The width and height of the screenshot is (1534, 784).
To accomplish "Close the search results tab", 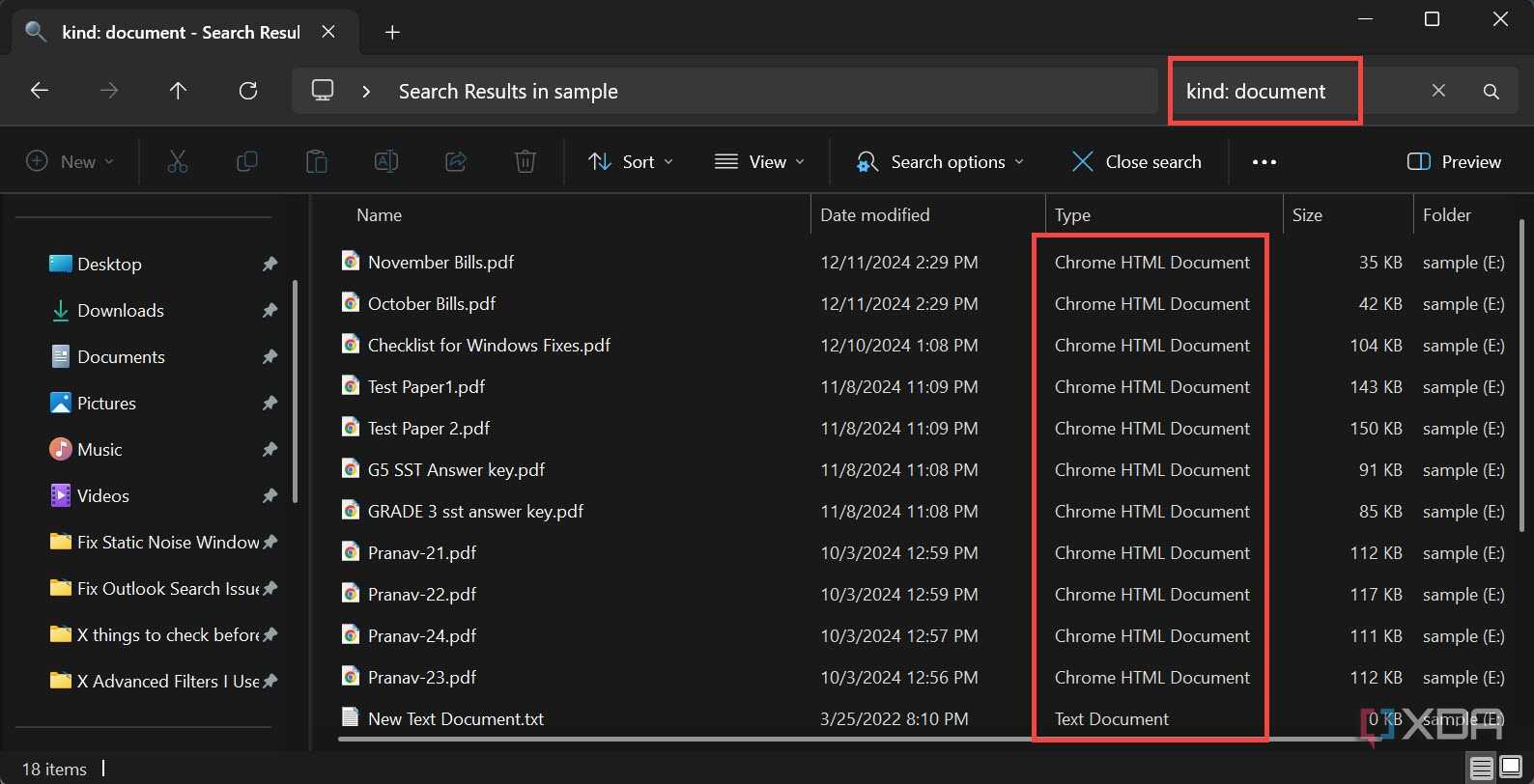I will pos(328,32).
